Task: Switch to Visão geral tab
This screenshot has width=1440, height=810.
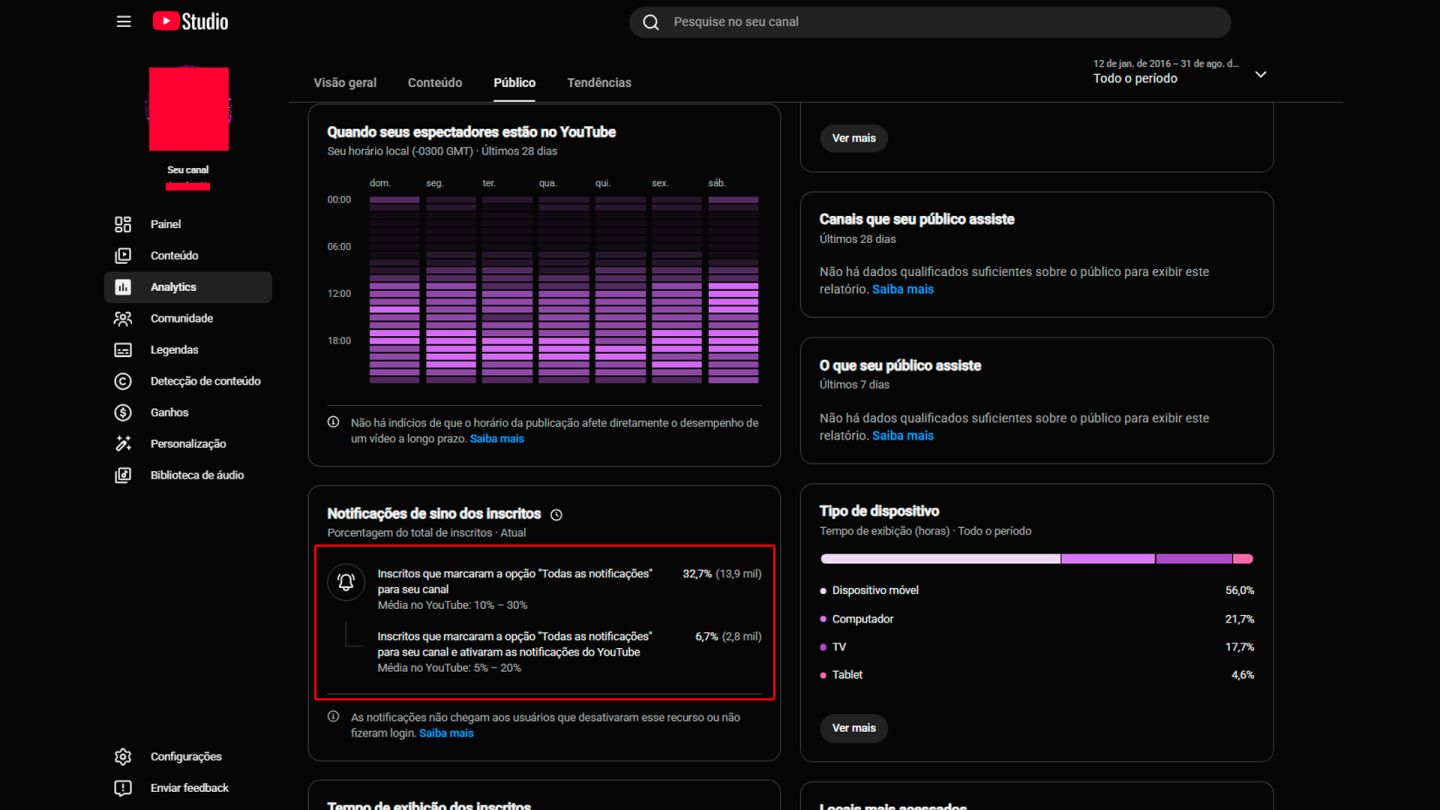Action: coord(345,83)
